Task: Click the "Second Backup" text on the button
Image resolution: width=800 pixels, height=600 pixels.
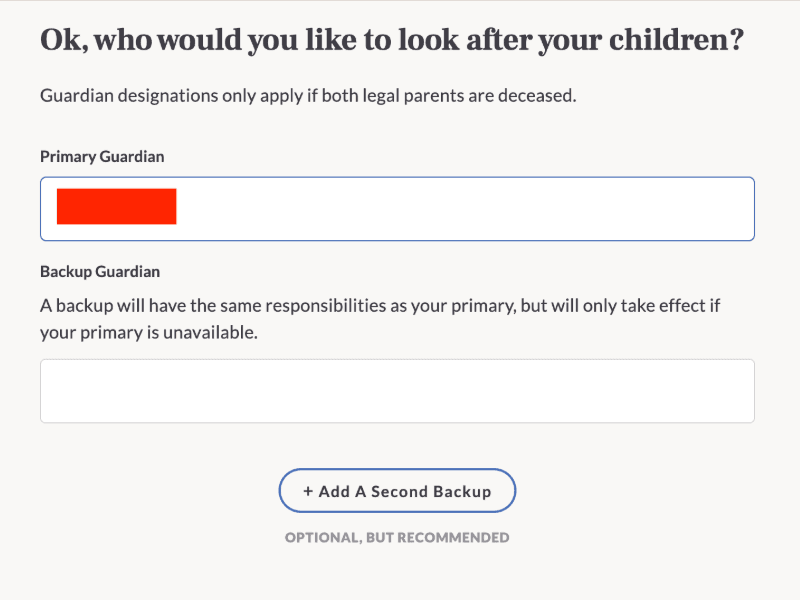Action: [x=437, y=492]
